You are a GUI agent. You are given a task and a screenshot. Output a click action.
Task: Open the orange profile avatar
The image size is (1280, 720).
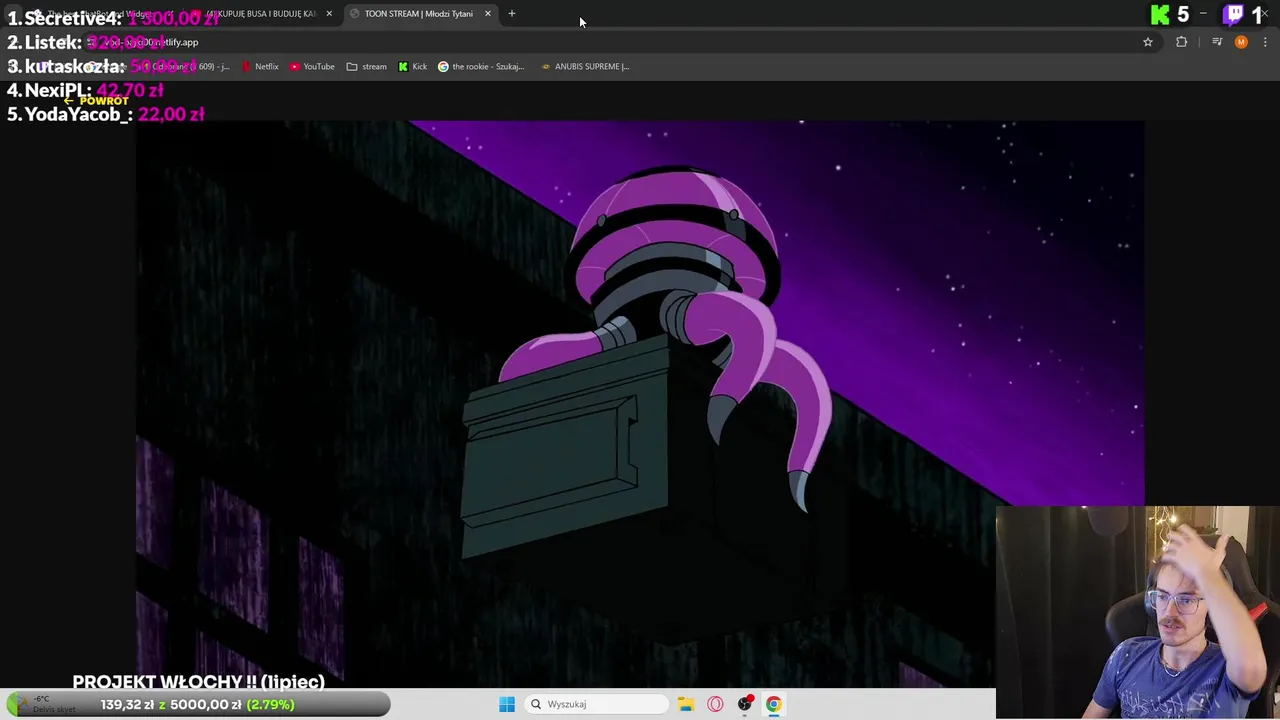pyautogui.click(x=1241, y=42)
